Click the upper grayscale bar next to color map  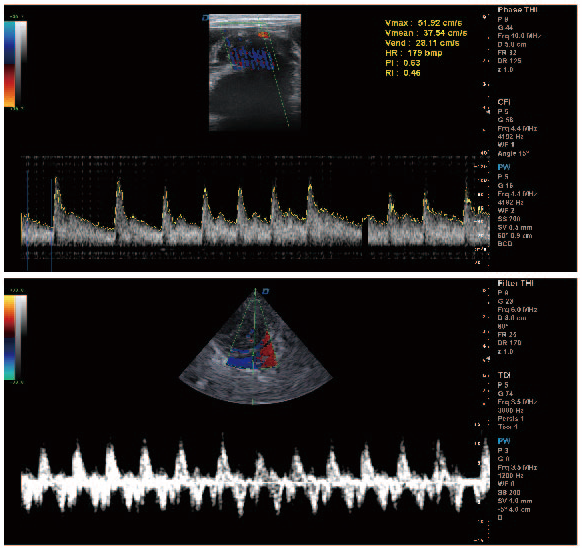click(x=21, y=64)
